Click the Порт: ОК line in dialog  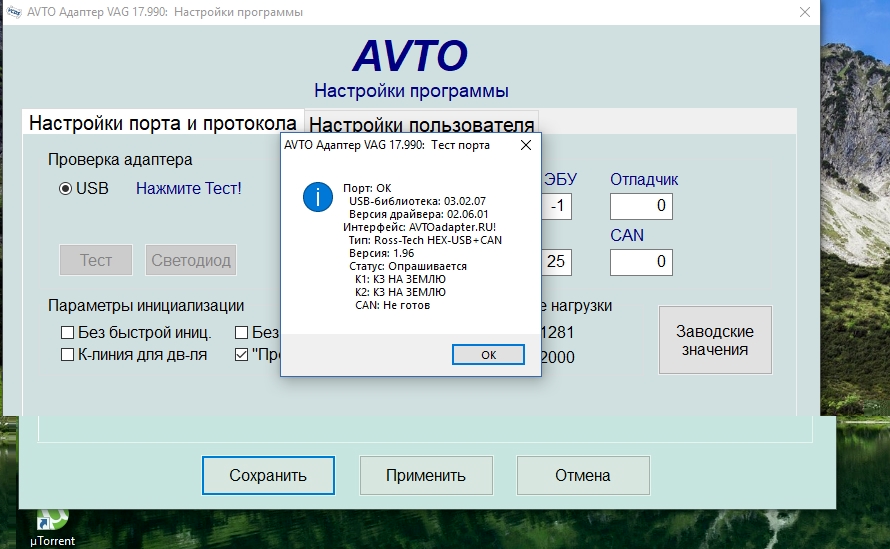click(367, 188)
